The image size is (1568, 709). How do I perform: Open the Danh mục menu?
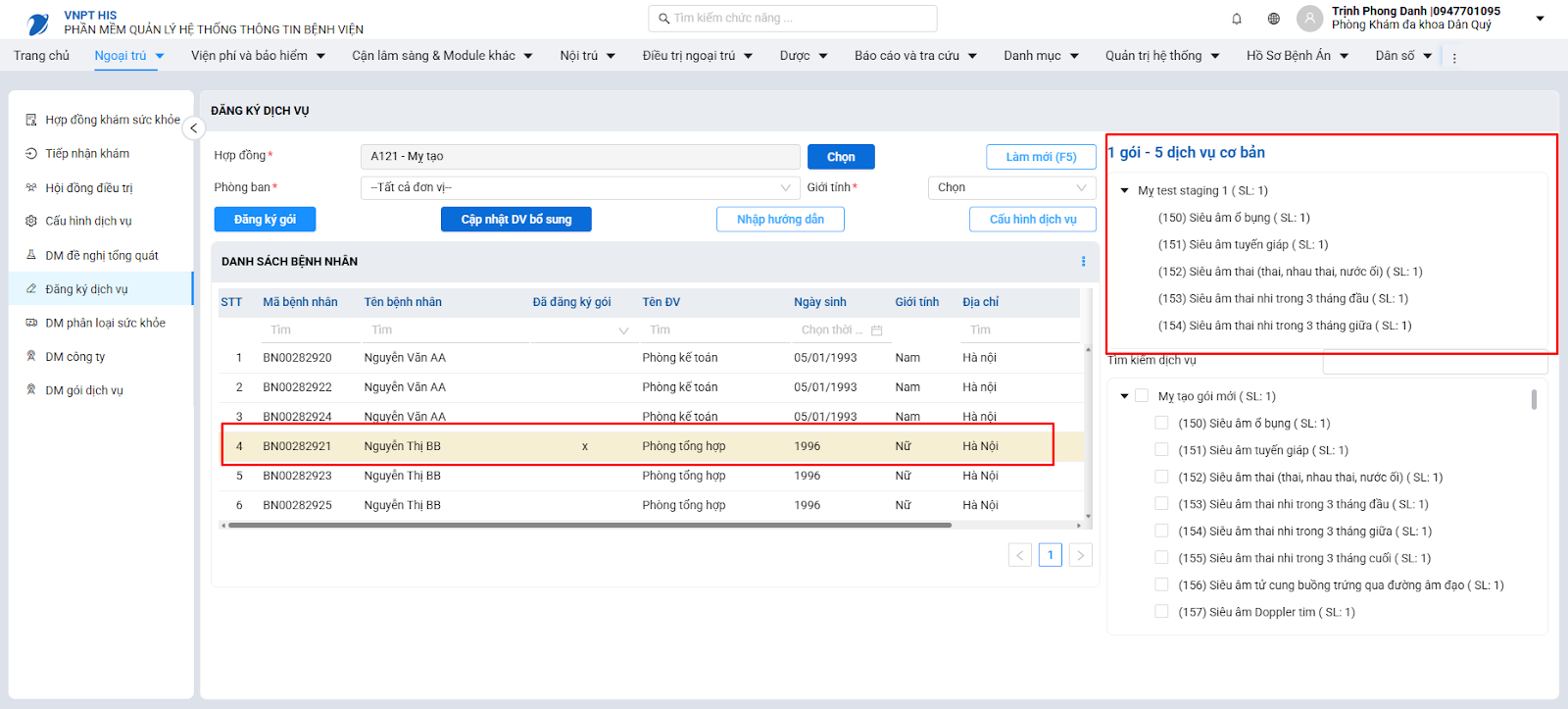(x=1041, y=56)
